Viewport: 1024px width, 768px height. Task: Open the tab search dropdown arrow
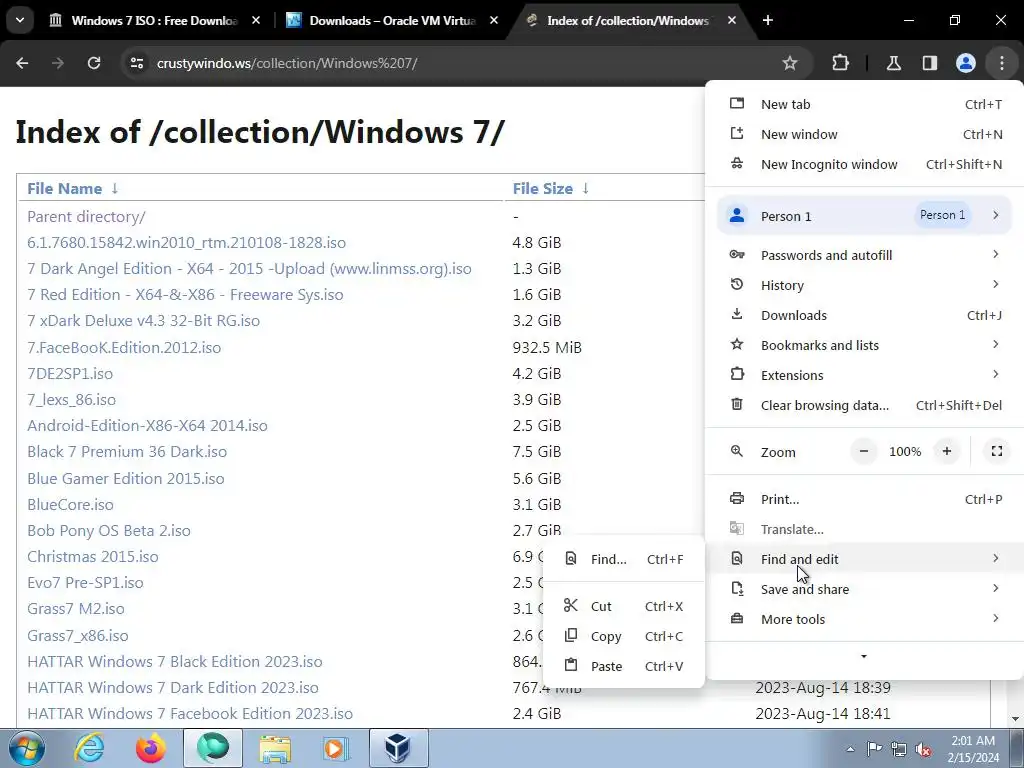tap(20, 20)
